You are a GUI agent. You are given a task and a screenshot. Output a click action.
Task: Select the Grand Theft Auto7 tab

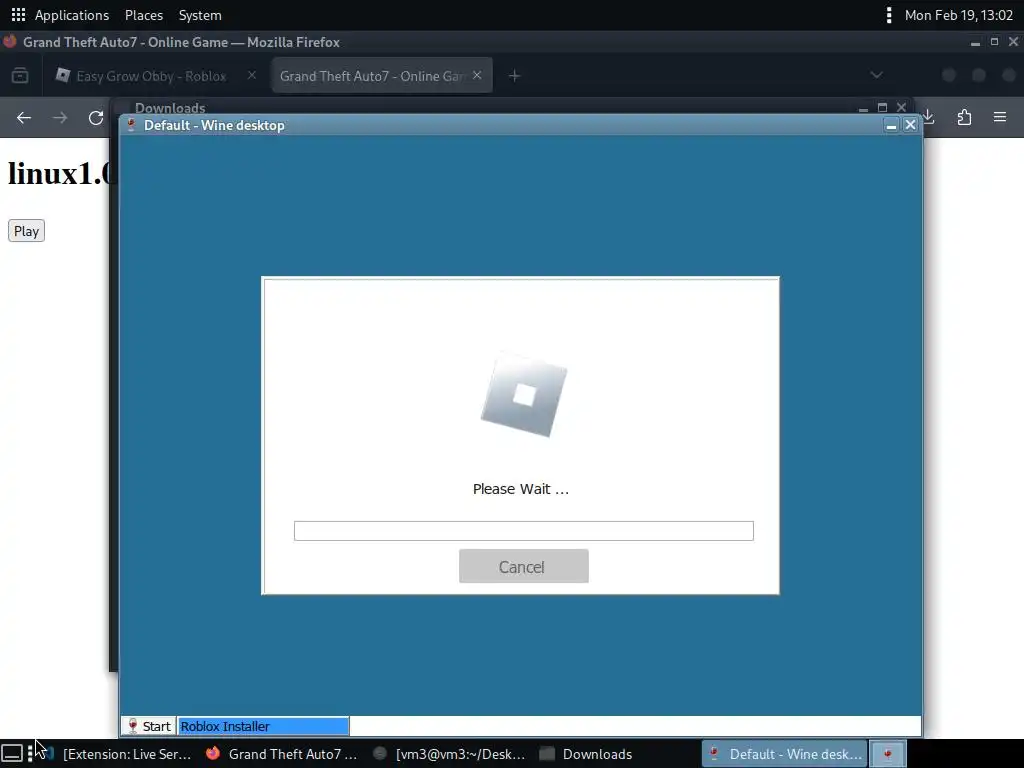coord(382,76)
